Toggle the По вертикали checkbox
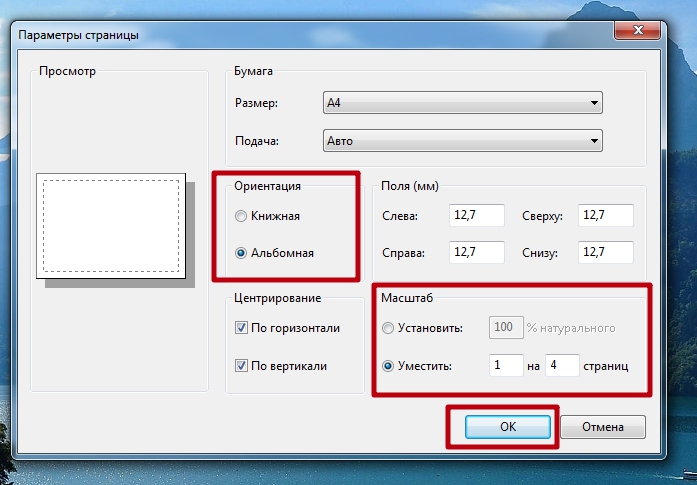 (241, 366)
